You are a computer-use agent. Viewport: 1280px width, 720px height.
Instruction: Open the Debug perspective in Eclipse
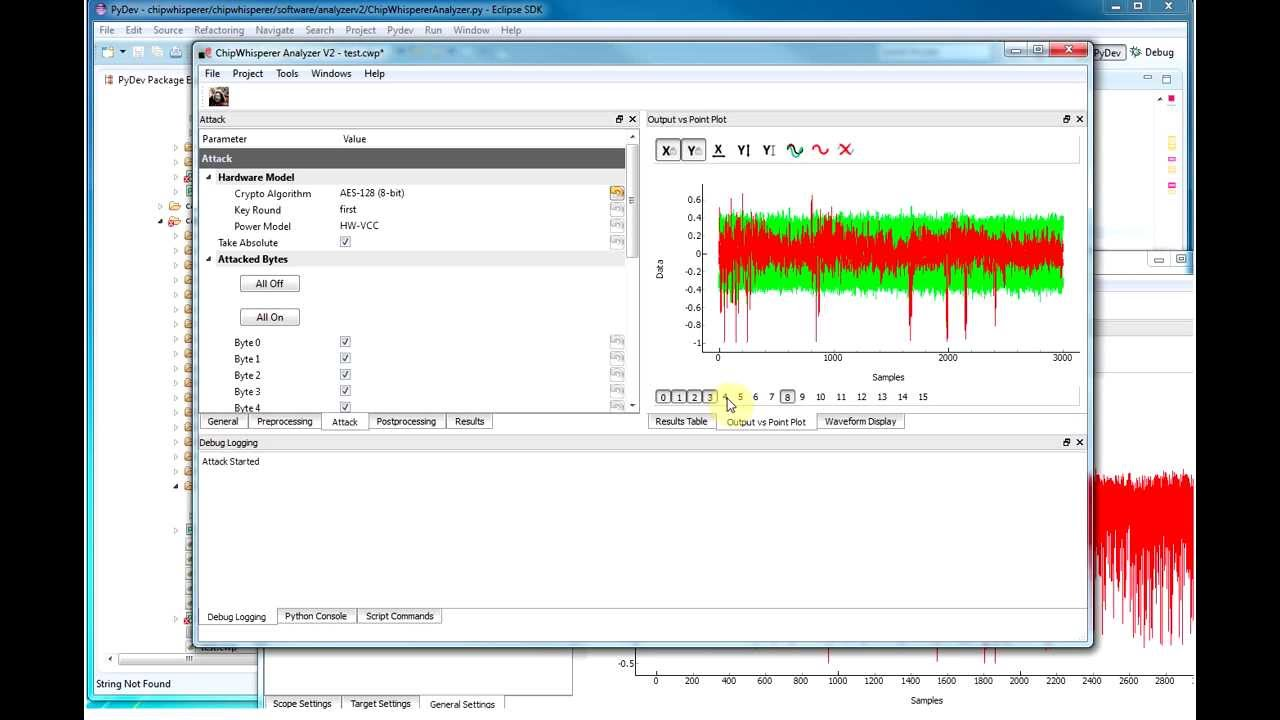tap(1152, 52)
